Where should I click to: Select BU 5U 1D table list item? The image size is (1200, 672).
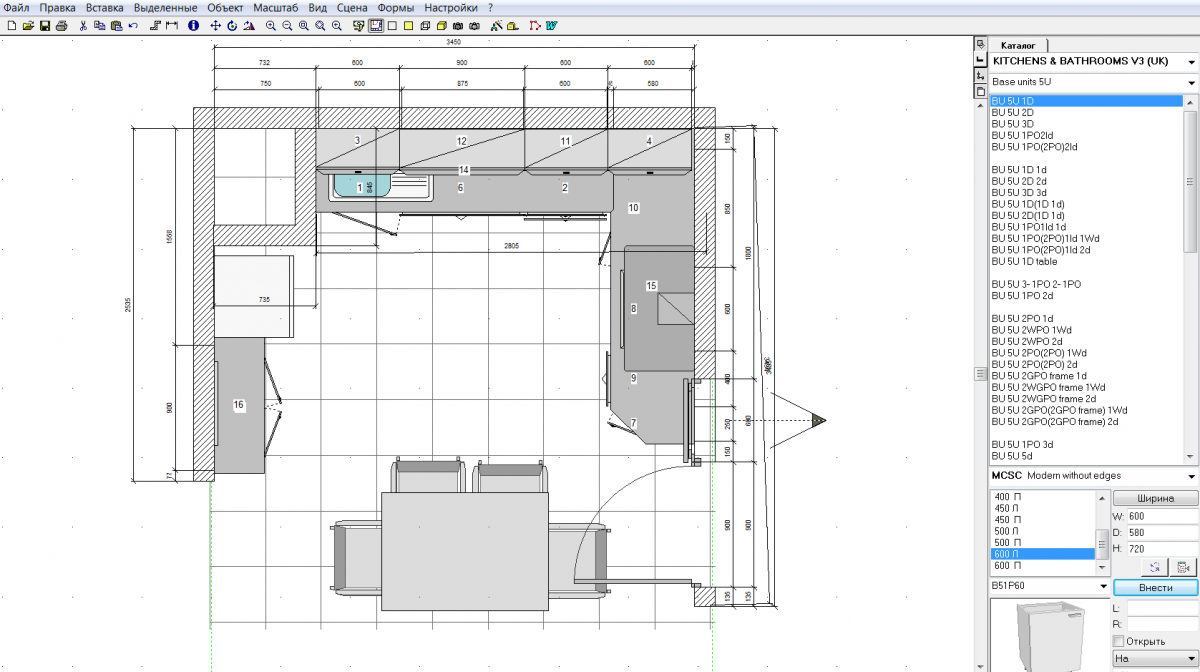1085,261
